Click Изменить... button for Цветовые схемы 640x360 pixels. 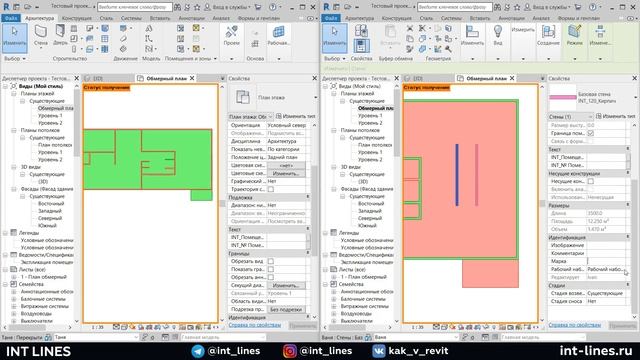(286, 173)
